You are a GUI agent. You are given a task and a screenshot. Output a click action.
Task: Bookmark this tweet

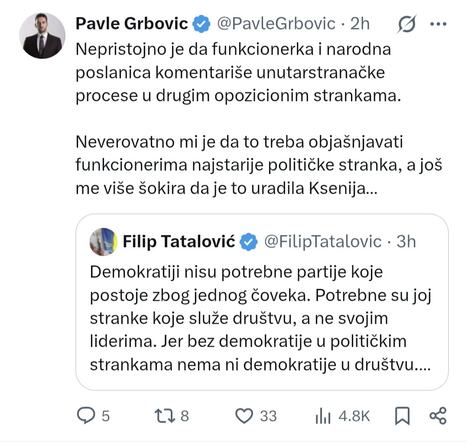(x=402, y=416)
